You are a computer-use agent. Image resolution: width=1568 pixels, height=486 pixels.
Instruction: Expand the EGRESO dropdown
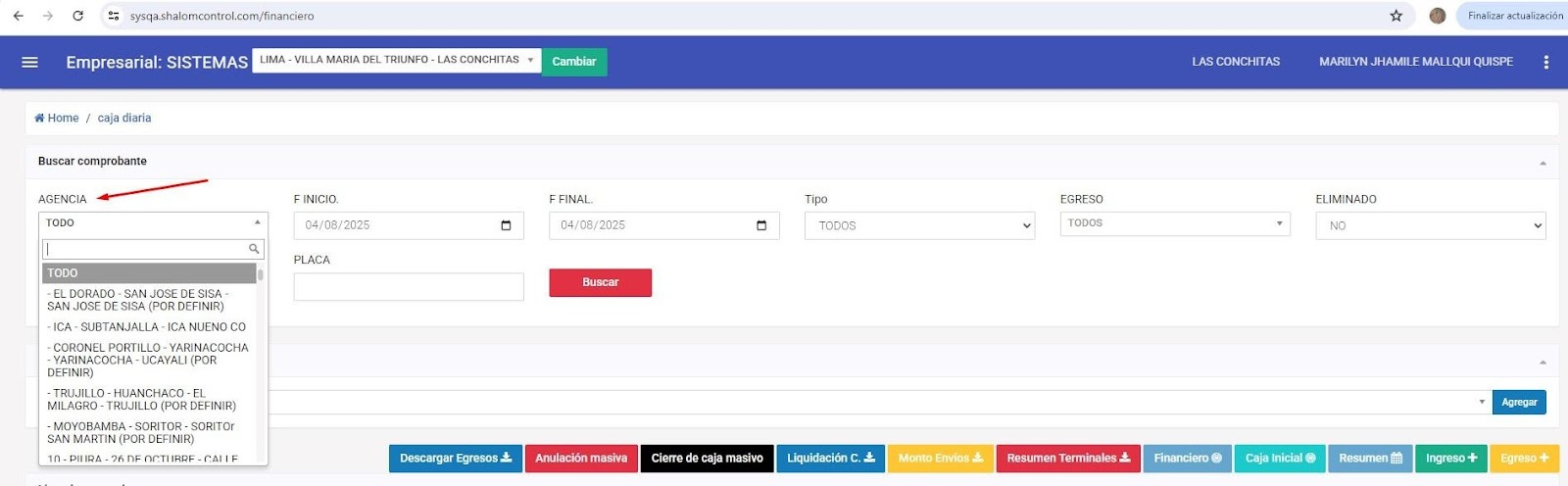pos(1174,223)
